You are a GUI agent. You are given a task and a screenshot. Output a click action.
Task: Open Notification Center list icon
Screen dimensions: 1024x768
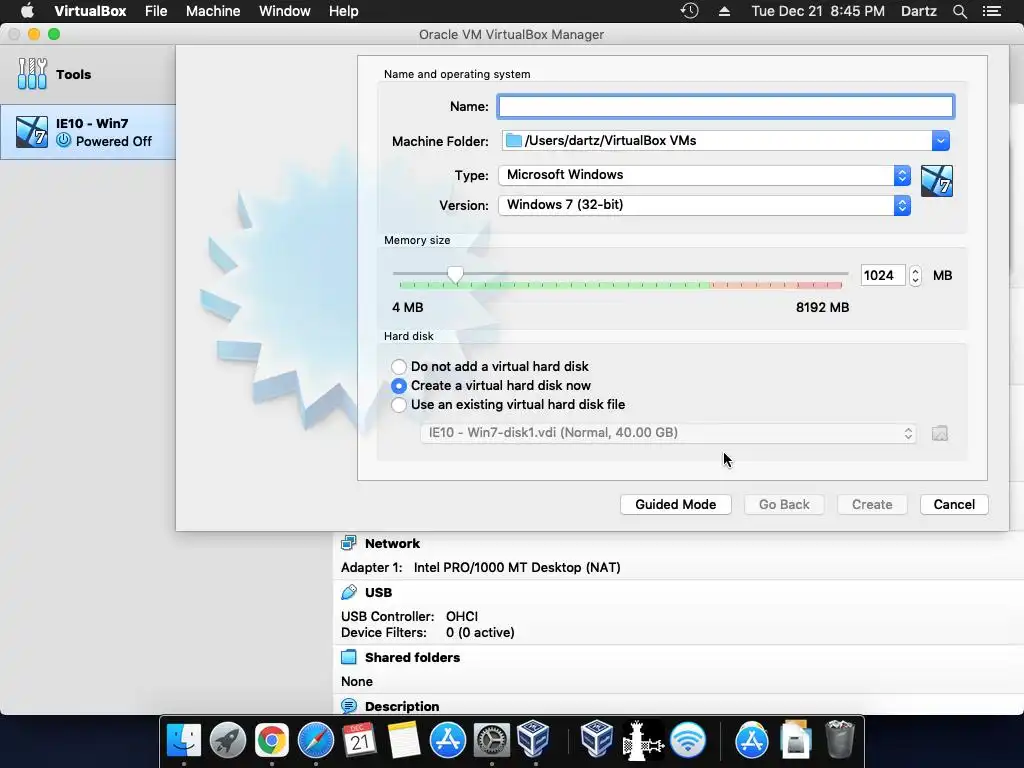pyautogui.click(x=991, y=11)
